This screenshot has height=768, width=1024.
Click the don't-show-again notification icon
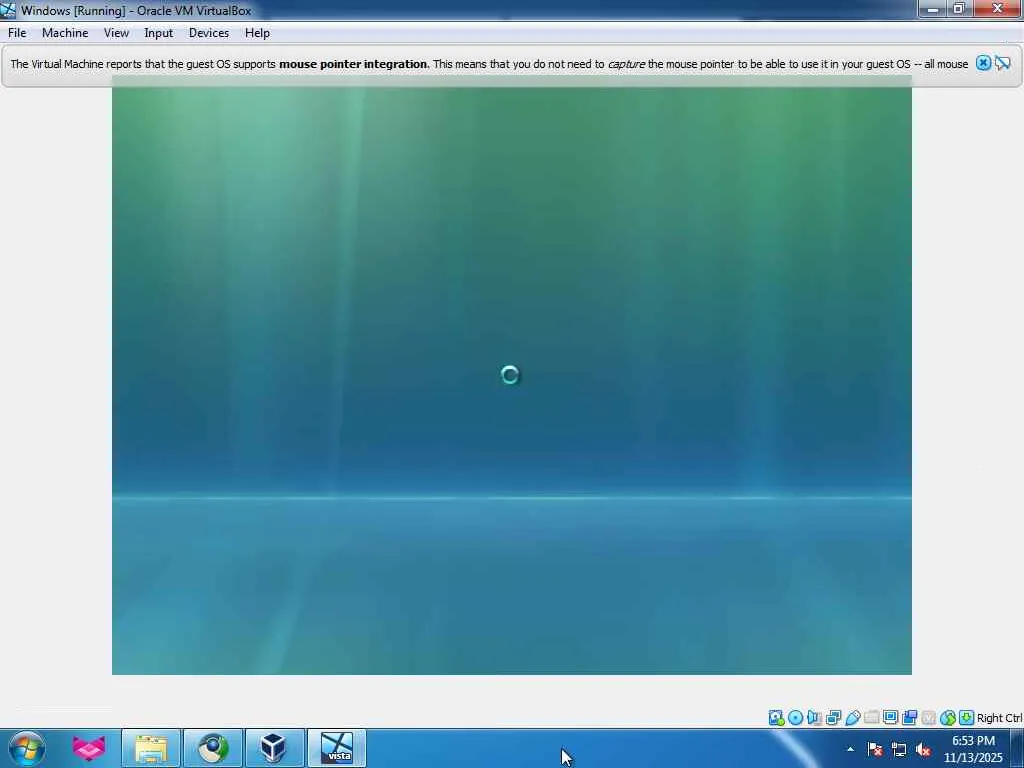click(x=1003, y=63)
